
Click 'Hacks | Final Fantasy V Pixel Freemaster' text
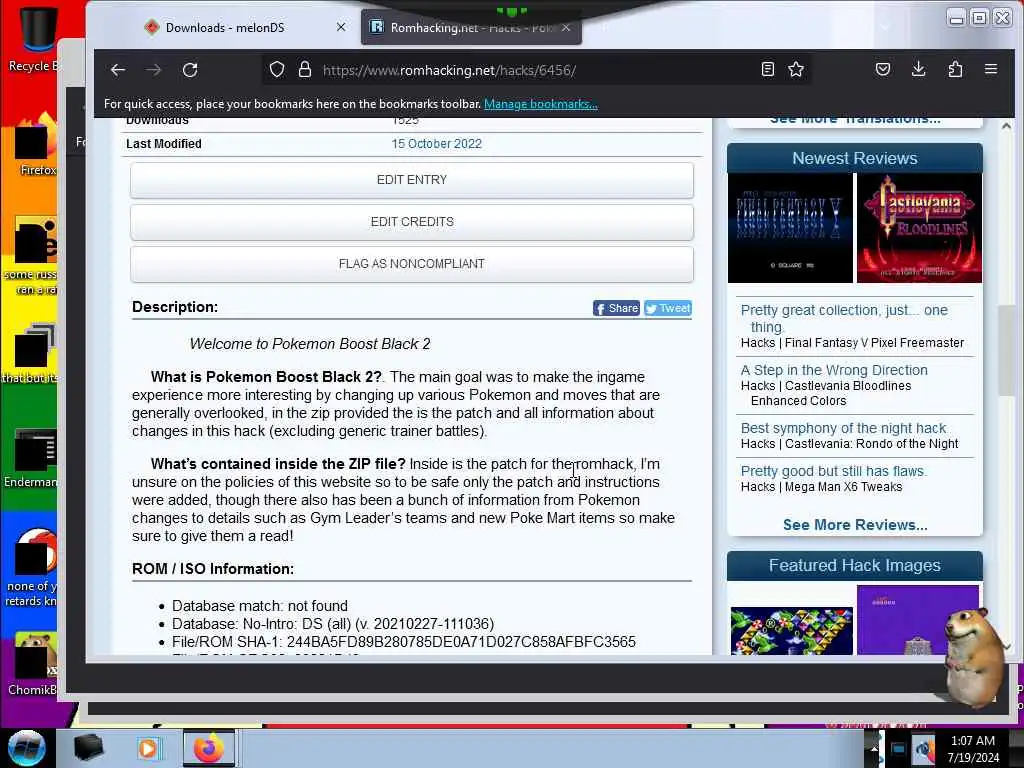(852, 343)
